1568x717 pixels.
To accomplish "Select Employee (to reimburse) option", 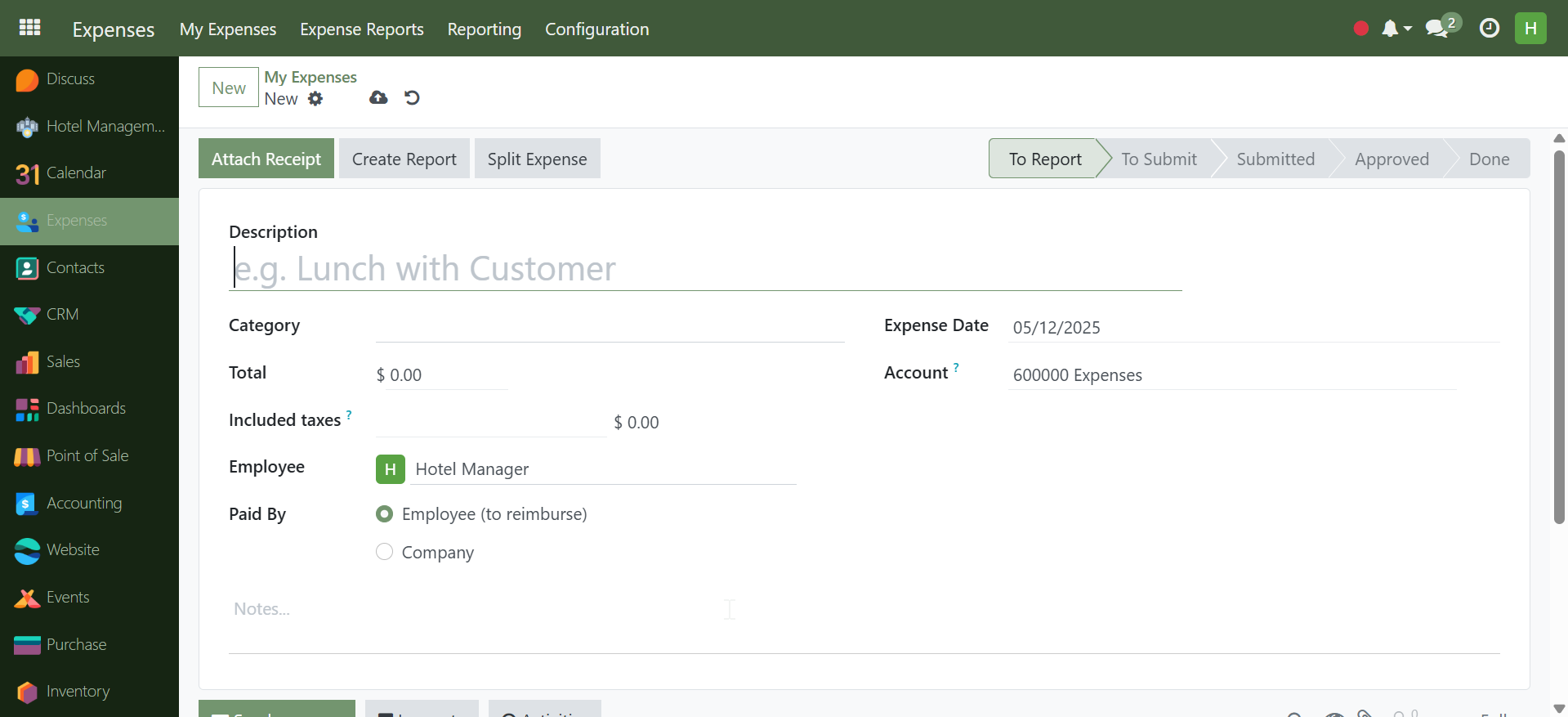I will pos(384,514).
